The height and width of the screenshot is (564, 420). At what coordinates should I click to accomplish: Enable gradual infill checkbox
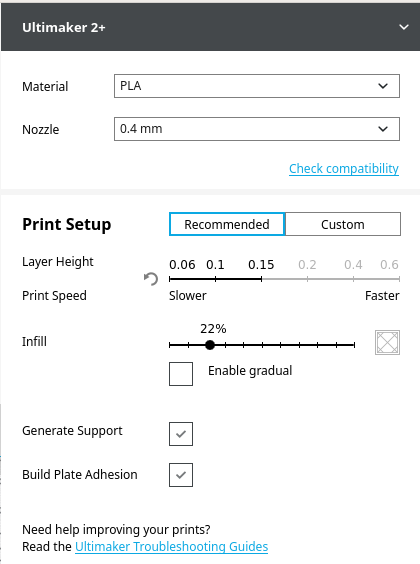point(181,374)
